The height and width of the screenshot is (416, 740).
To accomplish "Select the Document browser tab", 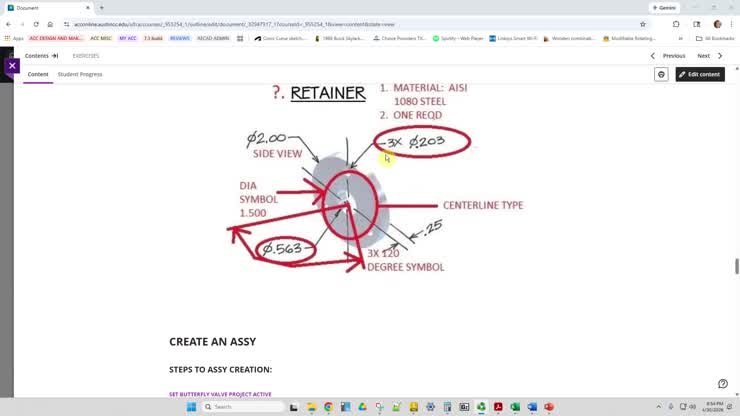I will (x=47, y=8).
